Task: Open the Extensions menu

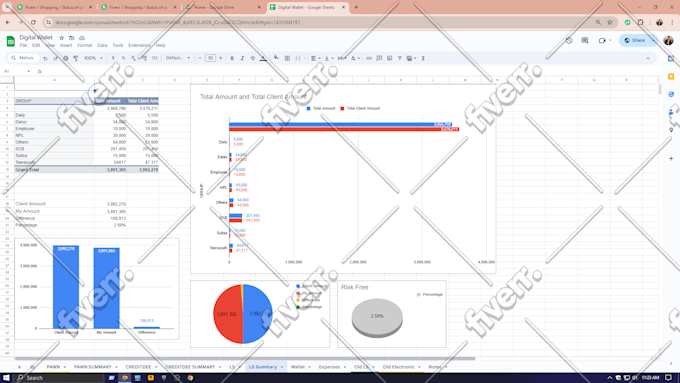Action: (139, 45)
